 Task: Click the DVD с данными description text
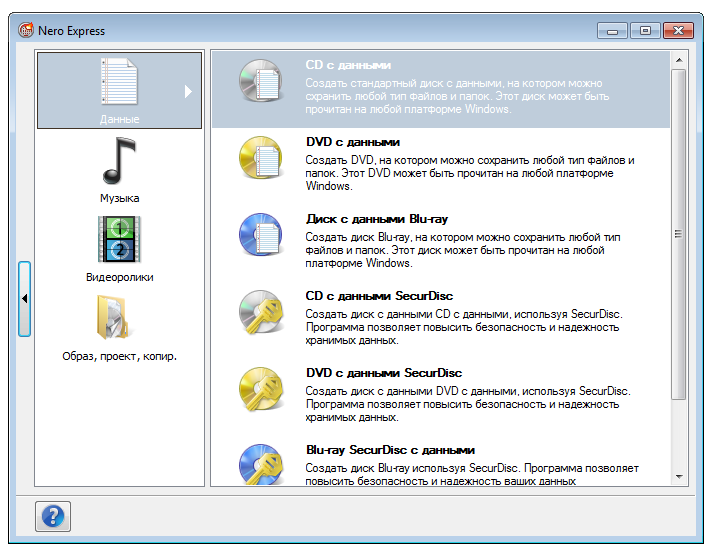pyautogui.click(x=470, y=173)
